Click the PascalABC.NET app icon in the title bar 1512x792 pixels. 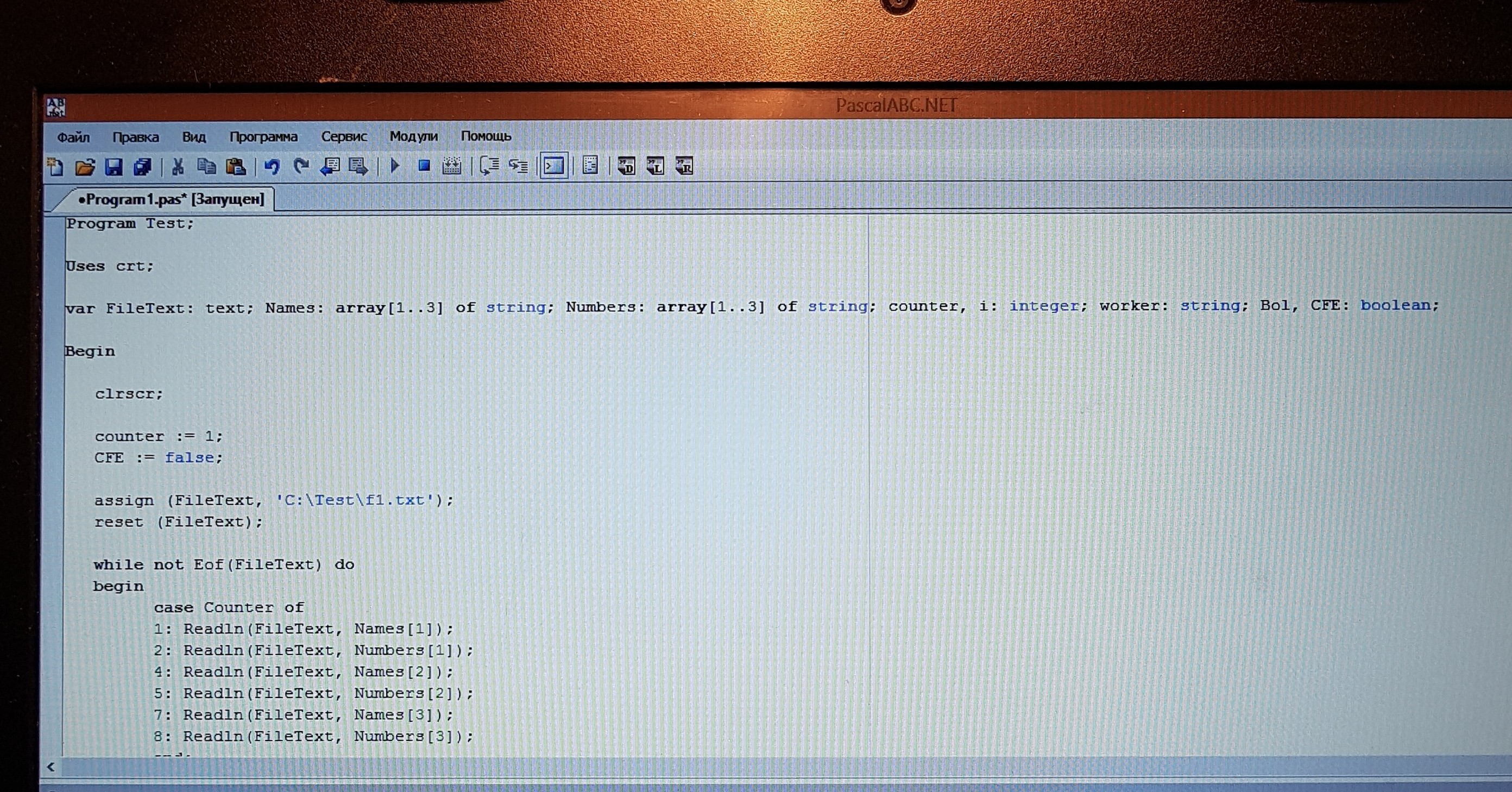[x=56, y=107]
